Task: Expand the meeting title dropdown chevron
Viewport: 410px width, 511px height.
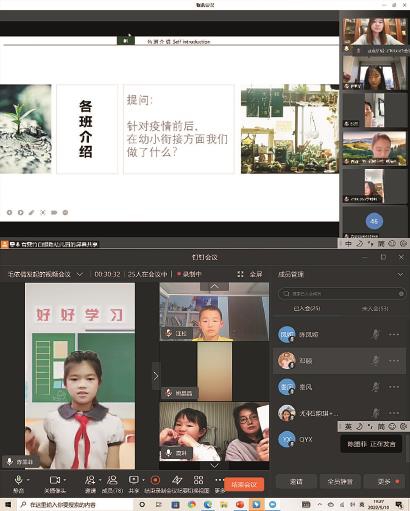Action: click(x=80, y=274)
